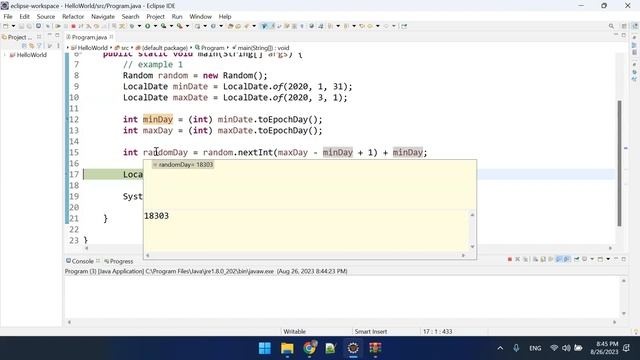This screenshot has height=360, width=640.
Task: Toggle Scroll Lock in Console toolbar
Action: 543,259
